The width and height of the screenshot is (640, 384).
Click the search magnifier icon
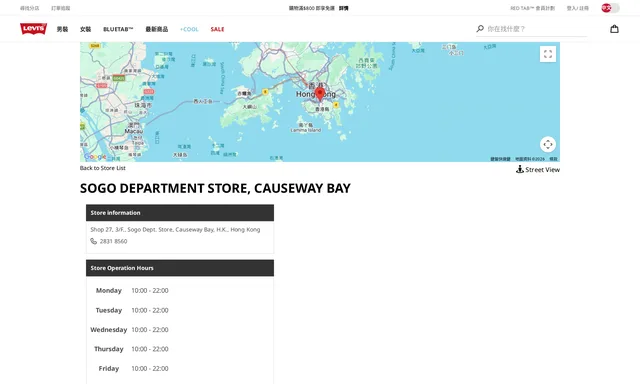(480, 29)
